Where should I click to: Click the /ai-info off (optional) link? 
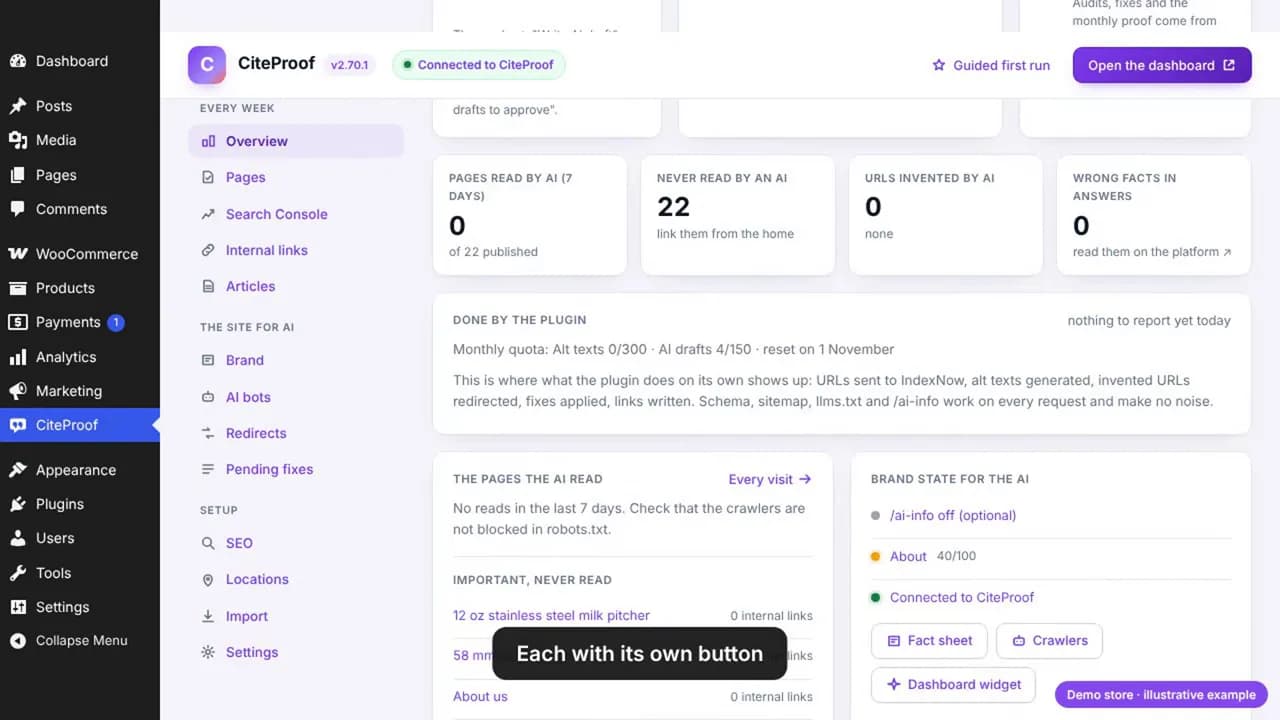(x=953, y=516)
